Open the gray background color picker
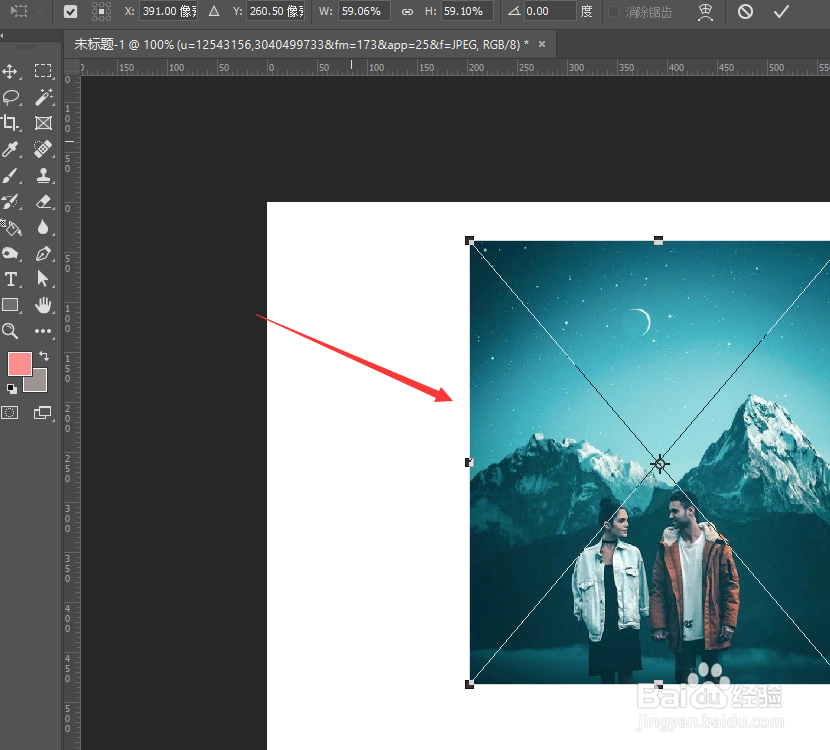The image size is (830, 750). coord(39,384)
